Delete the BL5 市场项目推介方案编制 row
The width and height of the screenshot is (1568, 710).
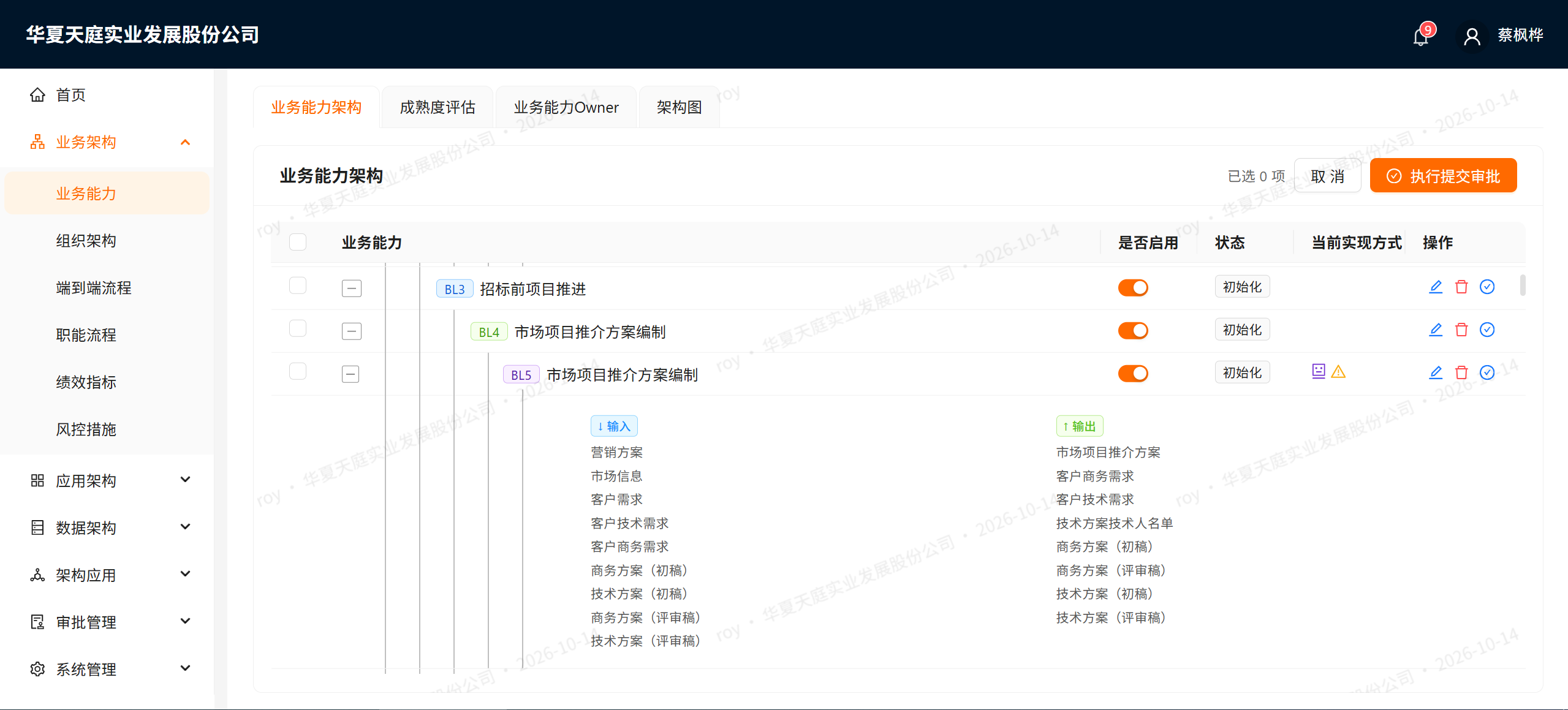(x=1461, y=372)
